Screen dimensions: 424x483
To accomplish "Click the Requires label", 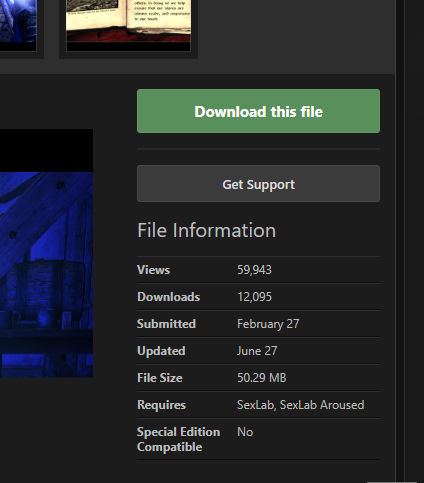I will (161, 405).
